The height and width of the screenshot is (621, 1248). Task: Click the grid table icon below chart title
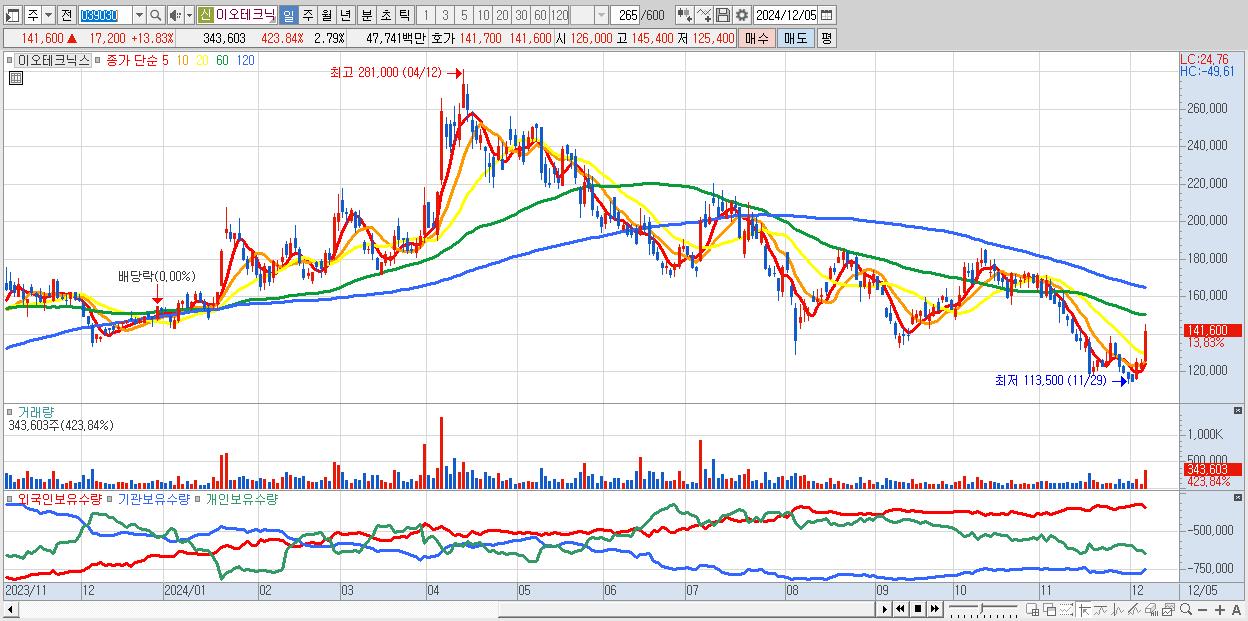15,76
